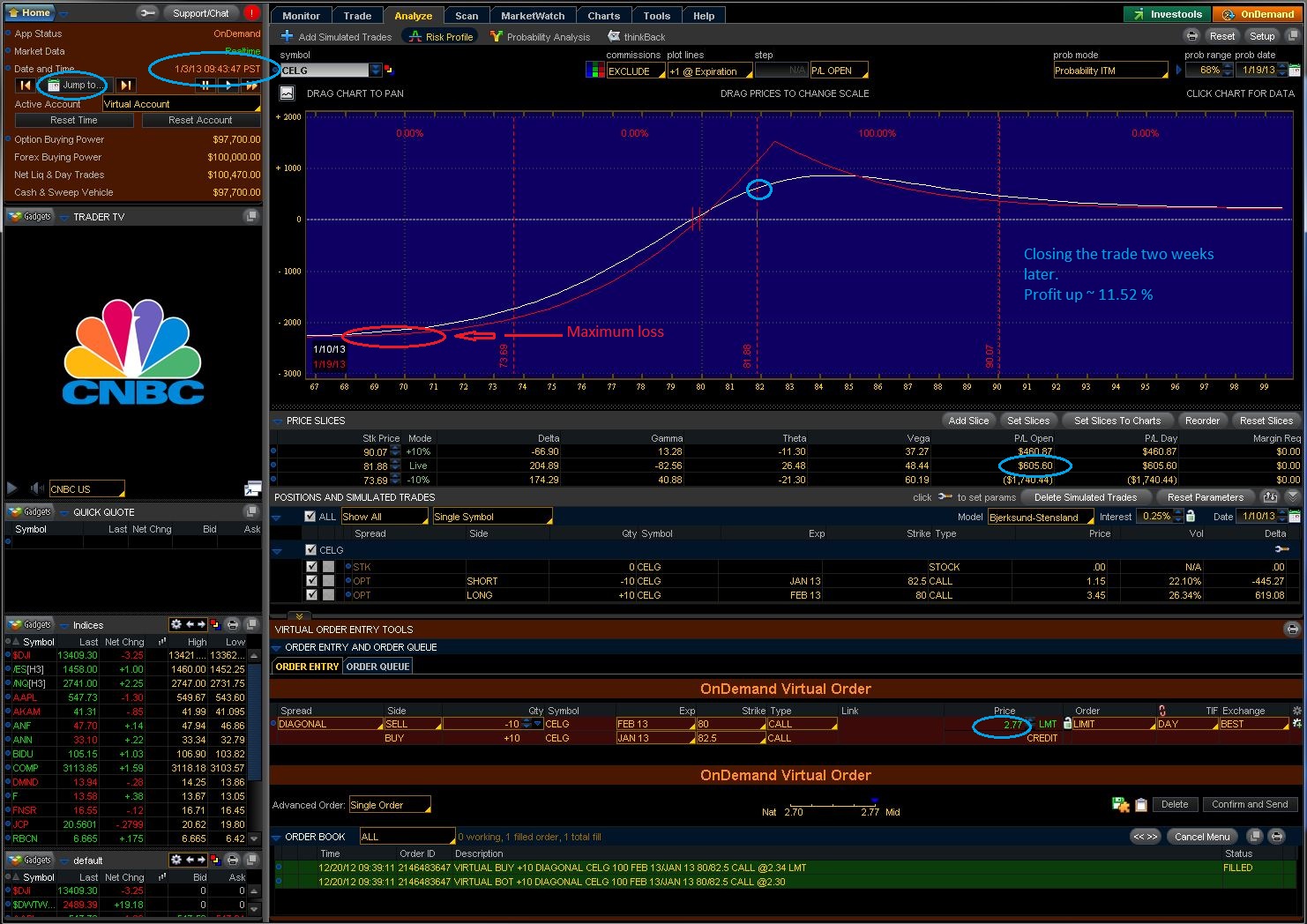Open the Charts tab

604,15
